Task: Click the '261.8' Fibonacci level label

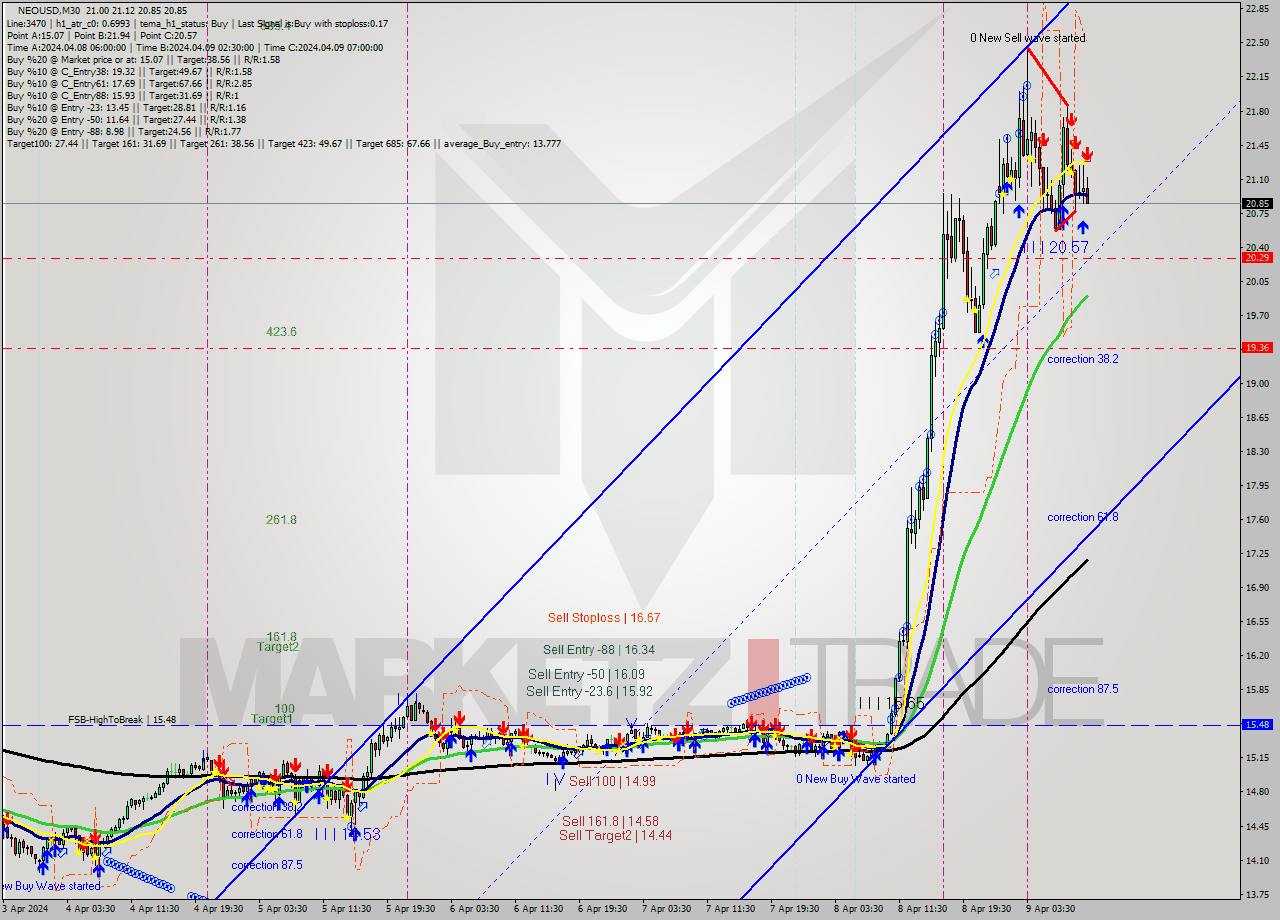Action: (x=281, y=520)
